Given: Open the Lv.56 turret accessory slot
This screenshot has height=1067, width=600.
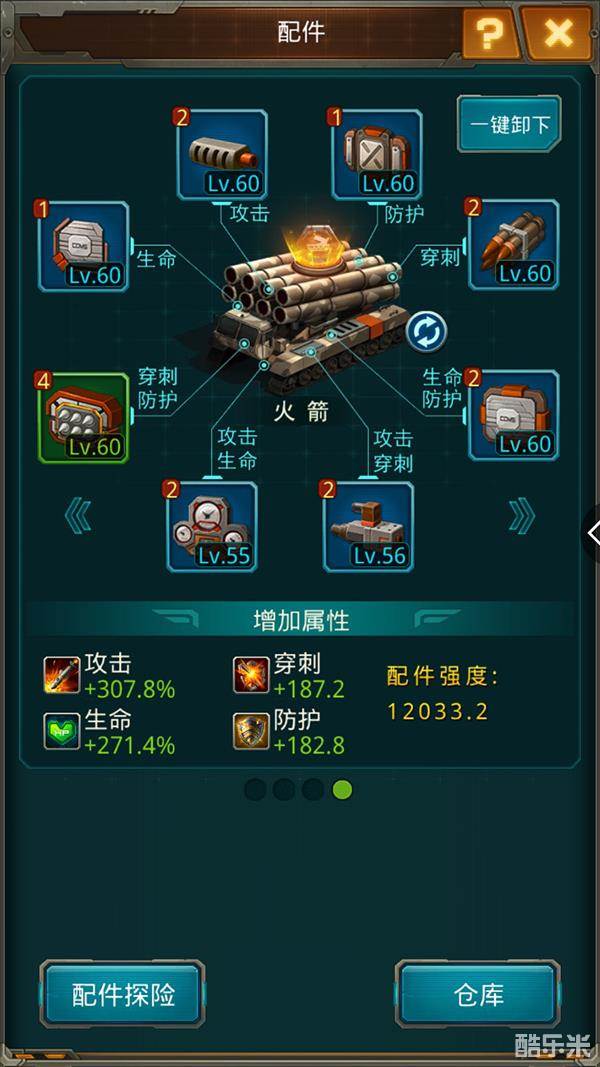Looking at the screenshot, I should coord(368,527).
